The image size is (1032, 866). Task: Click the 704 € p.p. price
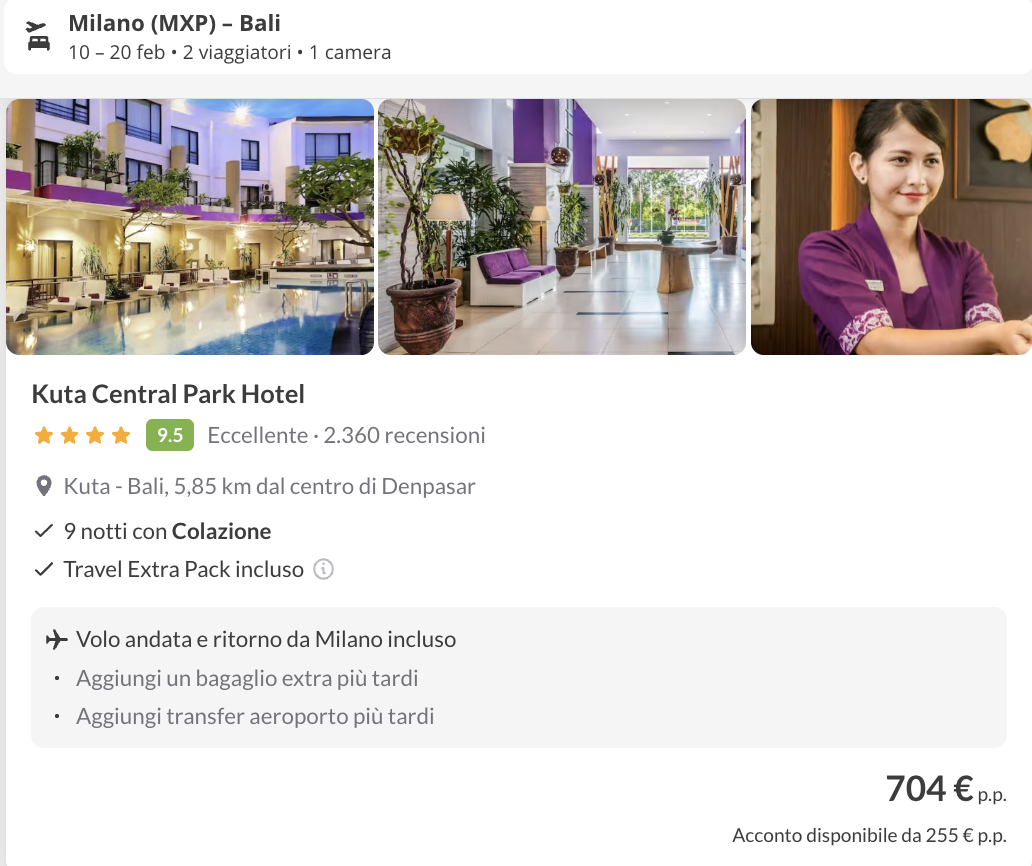[x=946, y=789]
